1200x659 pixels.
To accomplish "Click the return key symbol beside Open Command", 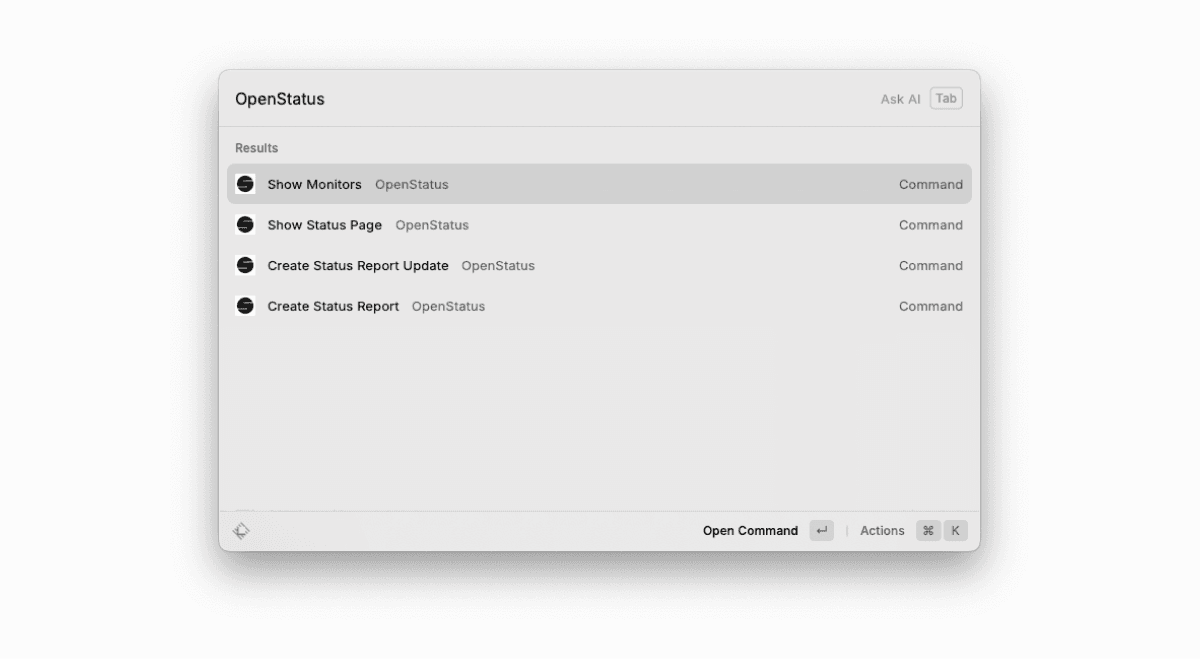I will [820, 530].
